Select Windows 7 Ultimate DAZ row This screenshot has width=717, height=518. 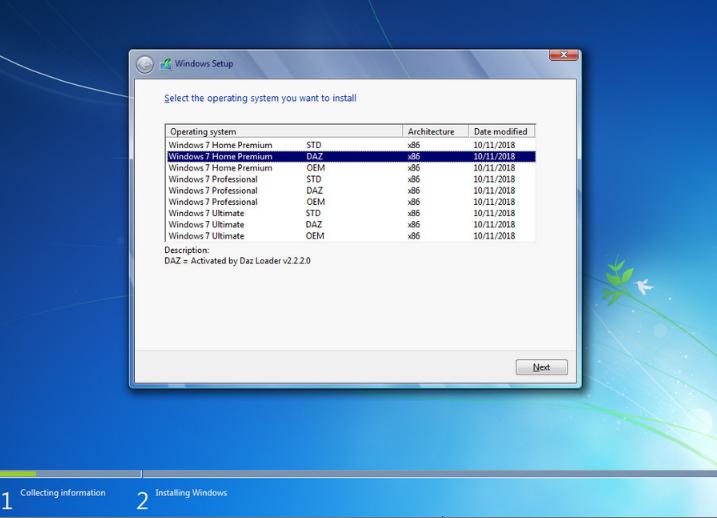[x=351, y=225]
